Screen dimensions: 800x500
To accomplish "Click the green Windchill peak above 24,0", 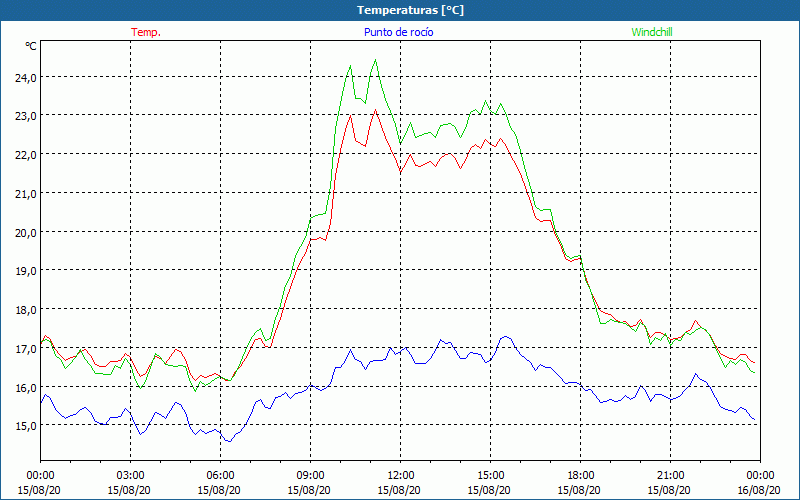I will pyautogui.click(x=375, y=60).
